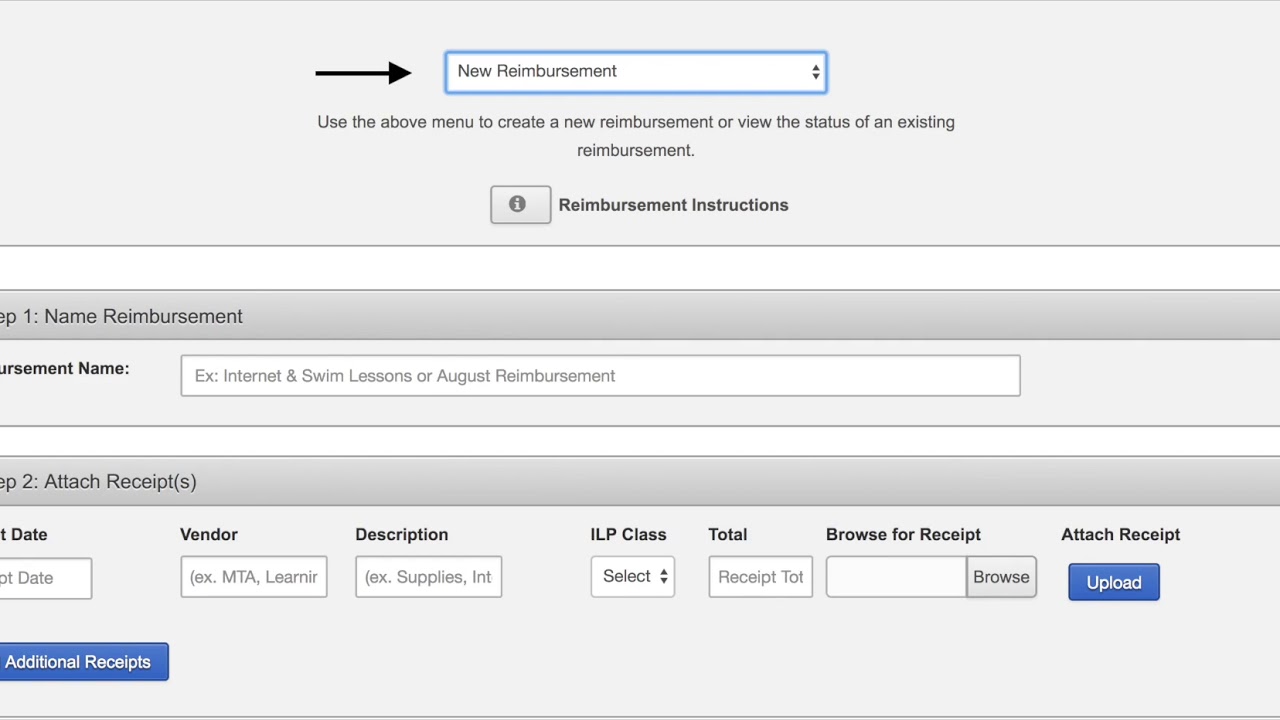
Task: Focus the Receipt Date input field
Action: point(45,578)
